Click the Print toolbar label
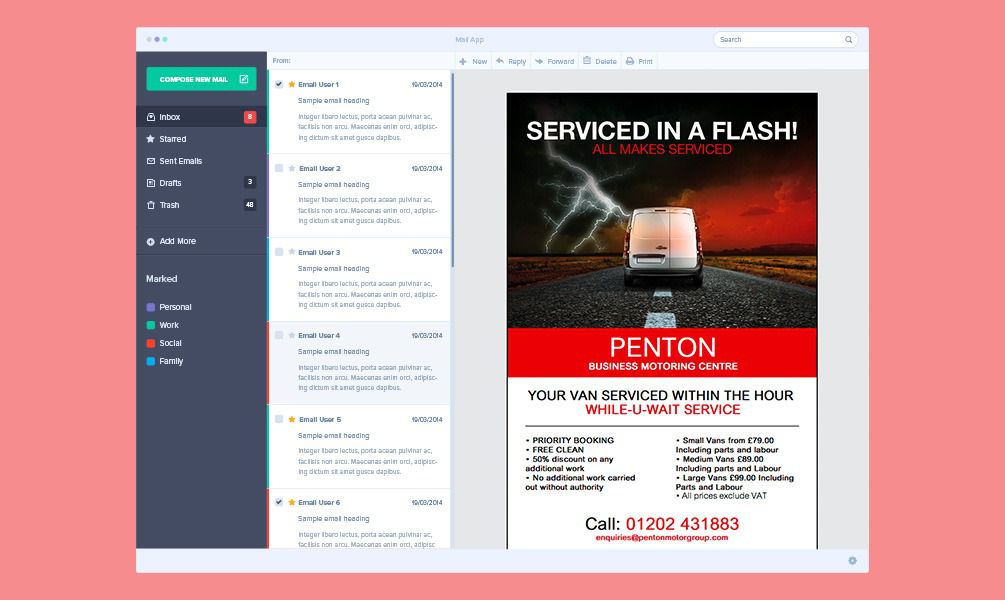 click(645, 62)
